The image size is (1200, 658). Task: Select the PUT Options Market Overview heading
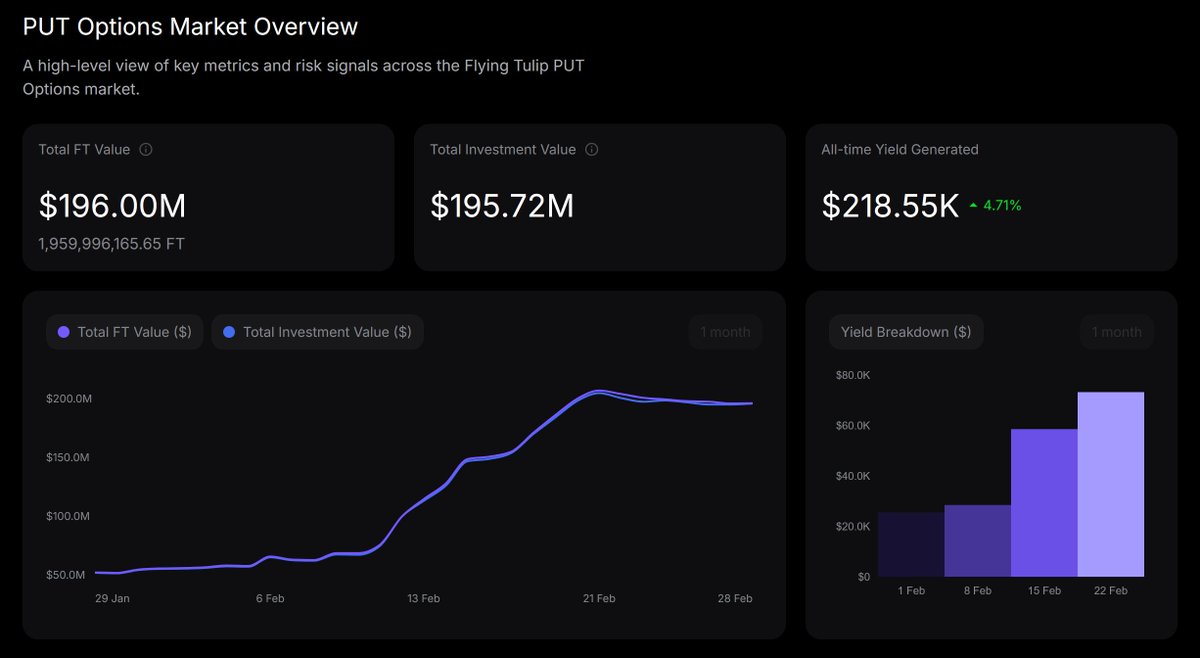[189, 27]
